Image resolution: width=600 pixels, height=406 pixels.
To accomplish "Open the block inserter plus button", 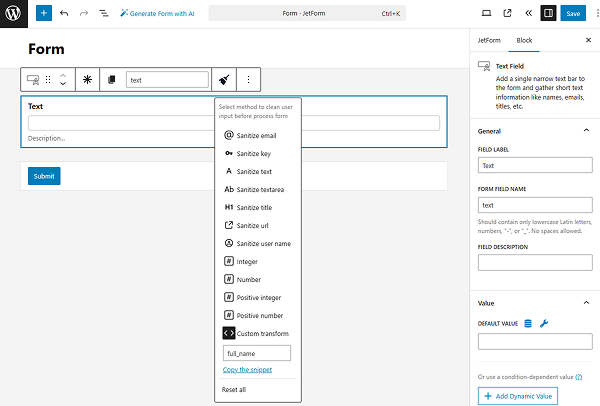I will (44, 14).
